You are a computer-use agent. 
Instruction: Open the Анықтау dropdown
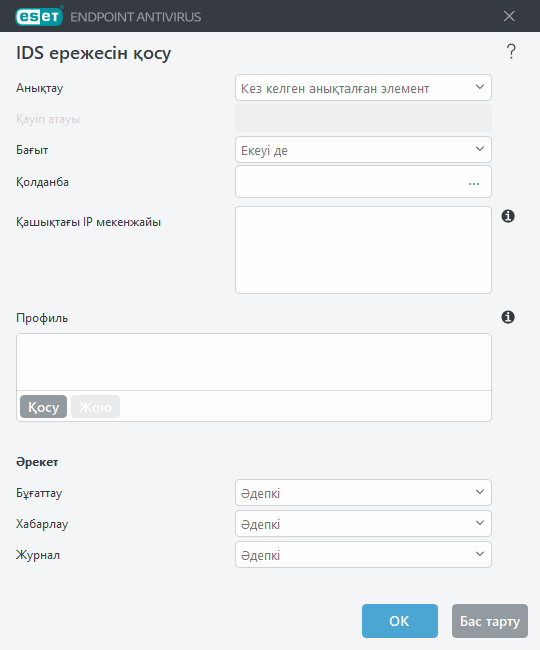363,87
